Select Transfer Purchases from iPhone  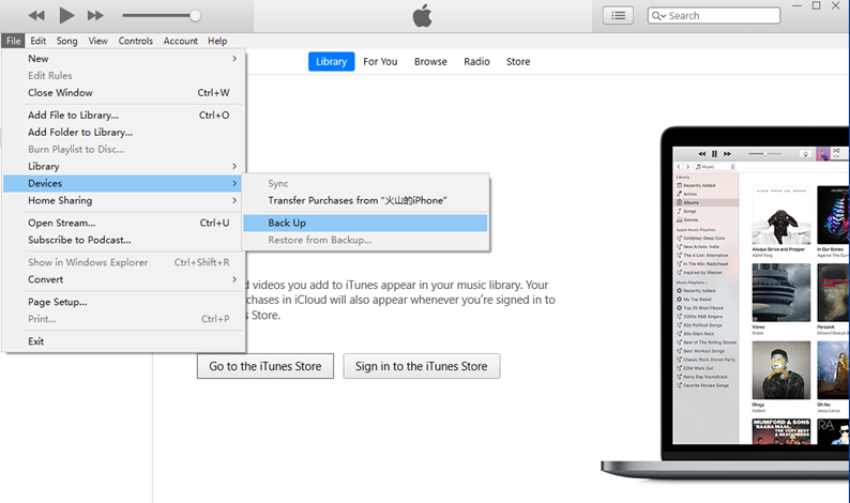pyautogui.click(x=365, y=201)
